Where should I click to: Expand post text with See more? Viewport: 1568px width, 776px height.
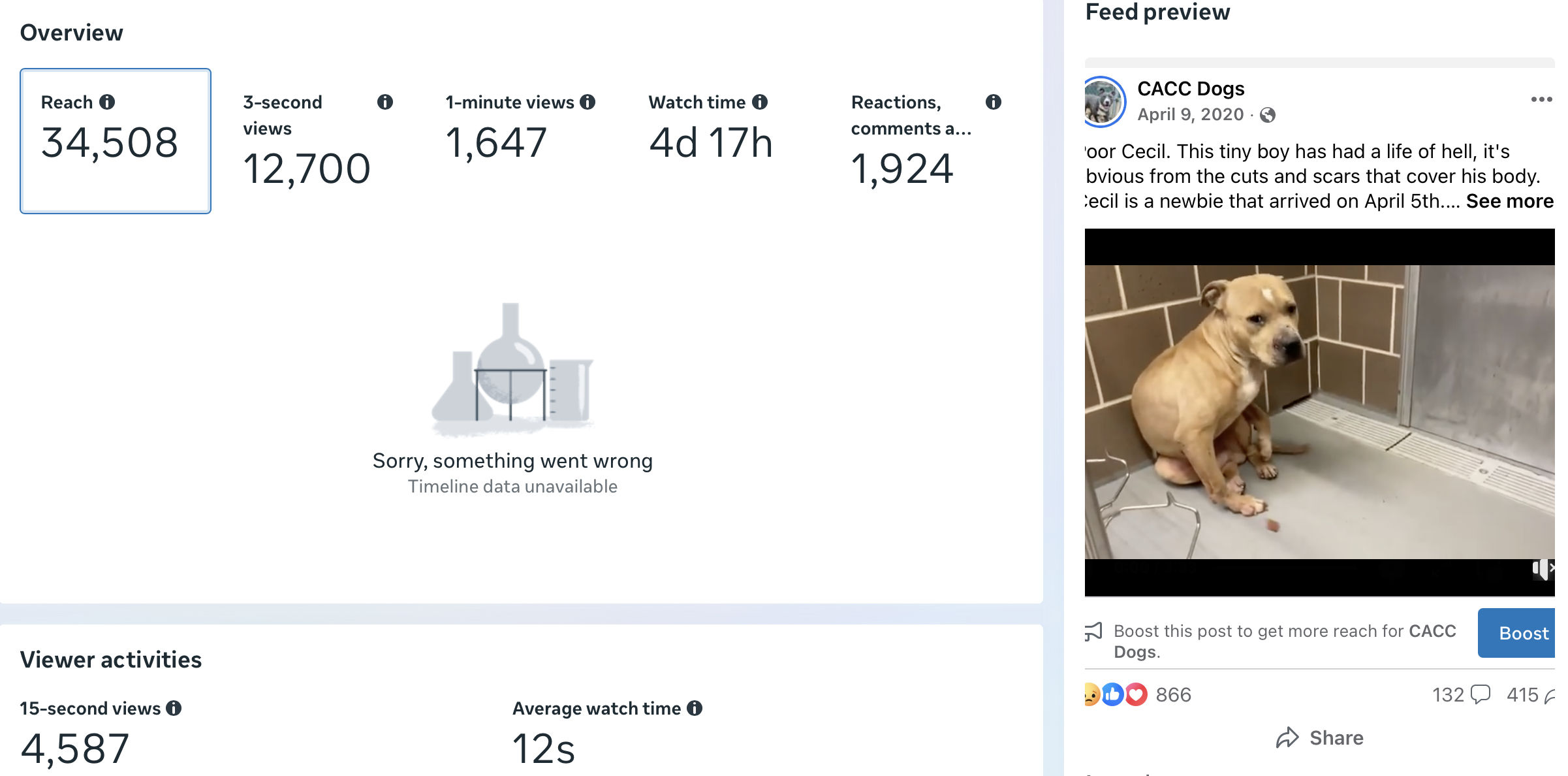click(1509, 201)
